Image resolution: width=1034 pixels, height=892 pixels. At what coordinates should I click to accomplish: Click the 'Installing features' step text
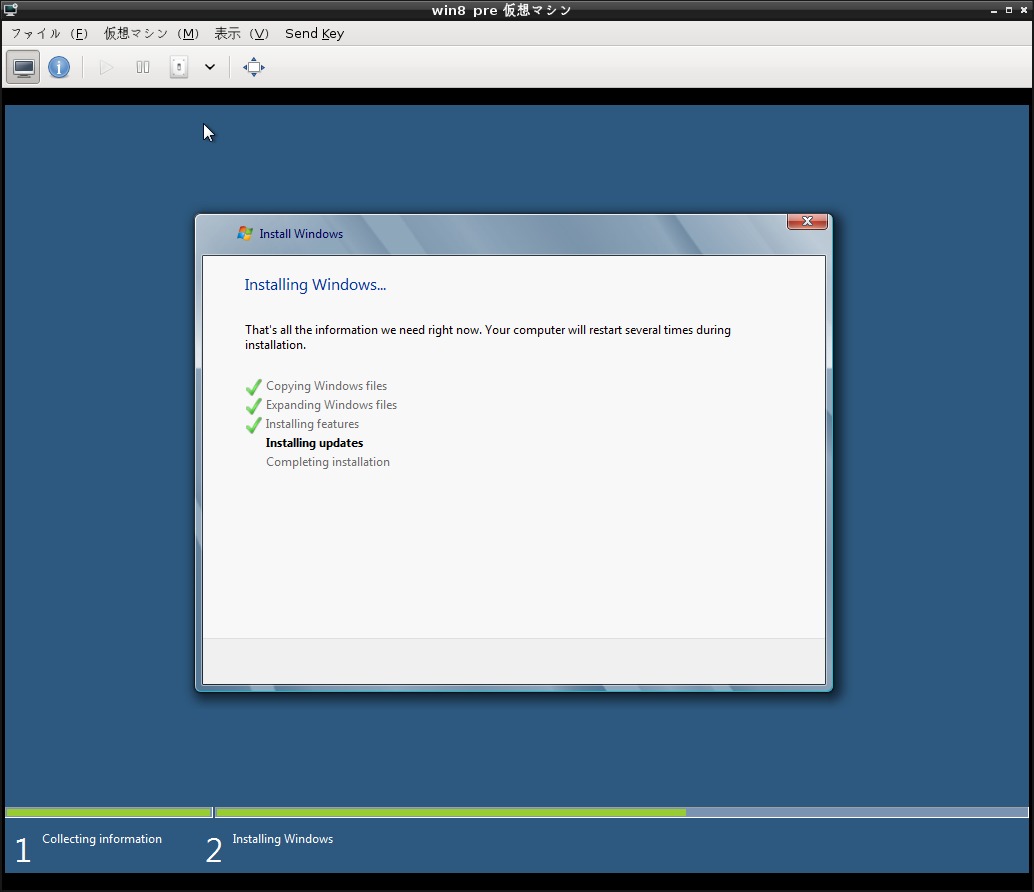[313, 424]
